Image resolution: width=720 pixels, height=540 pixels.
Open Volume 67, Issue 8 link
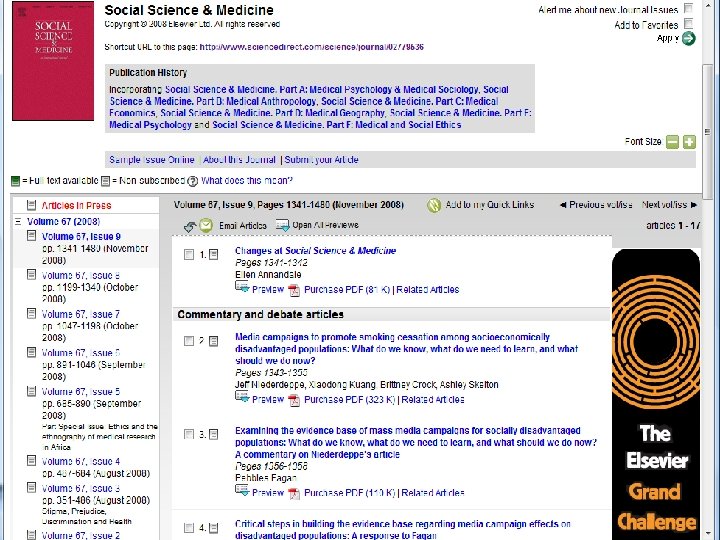point(81,276)
